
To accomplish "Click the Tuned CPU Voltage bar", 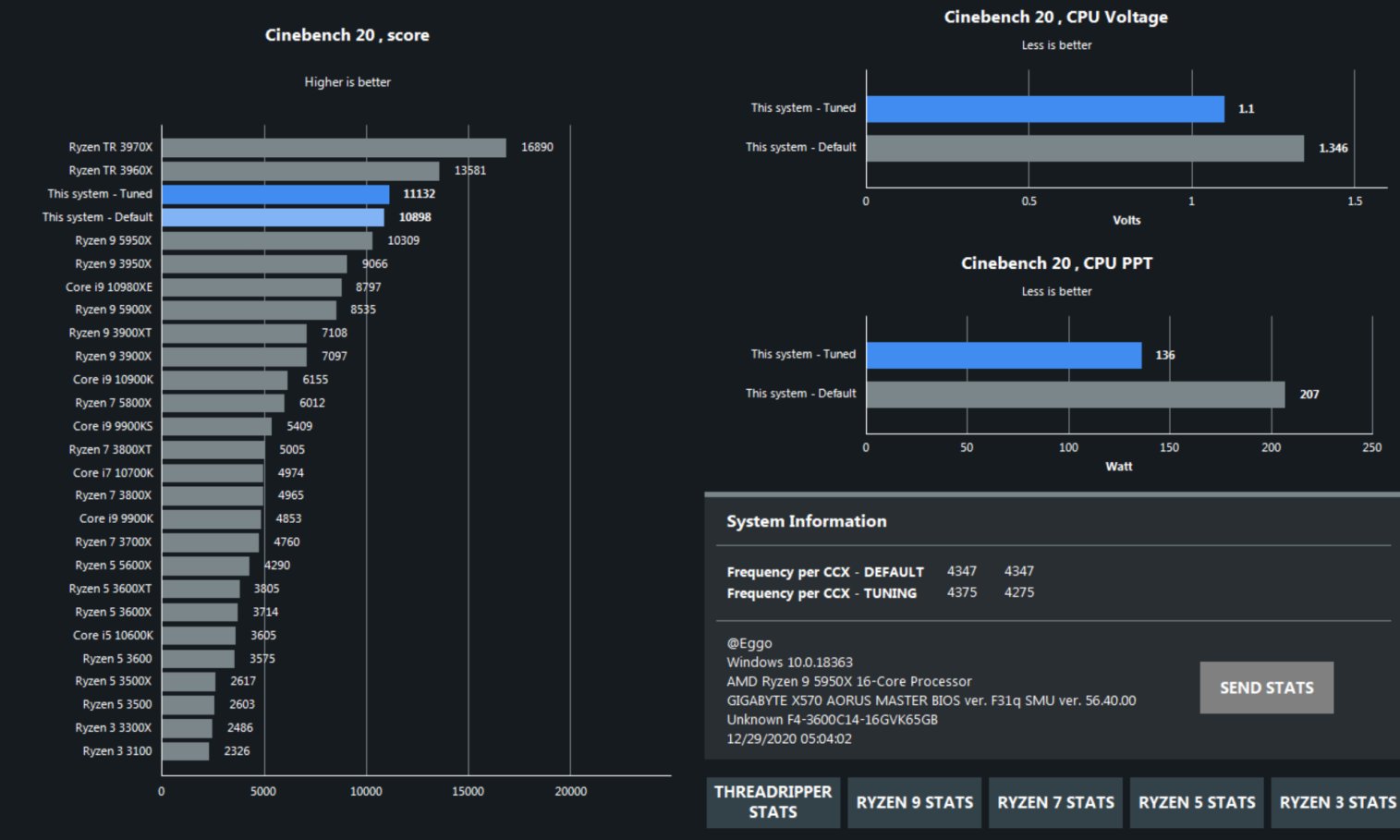I will 1044,109.
